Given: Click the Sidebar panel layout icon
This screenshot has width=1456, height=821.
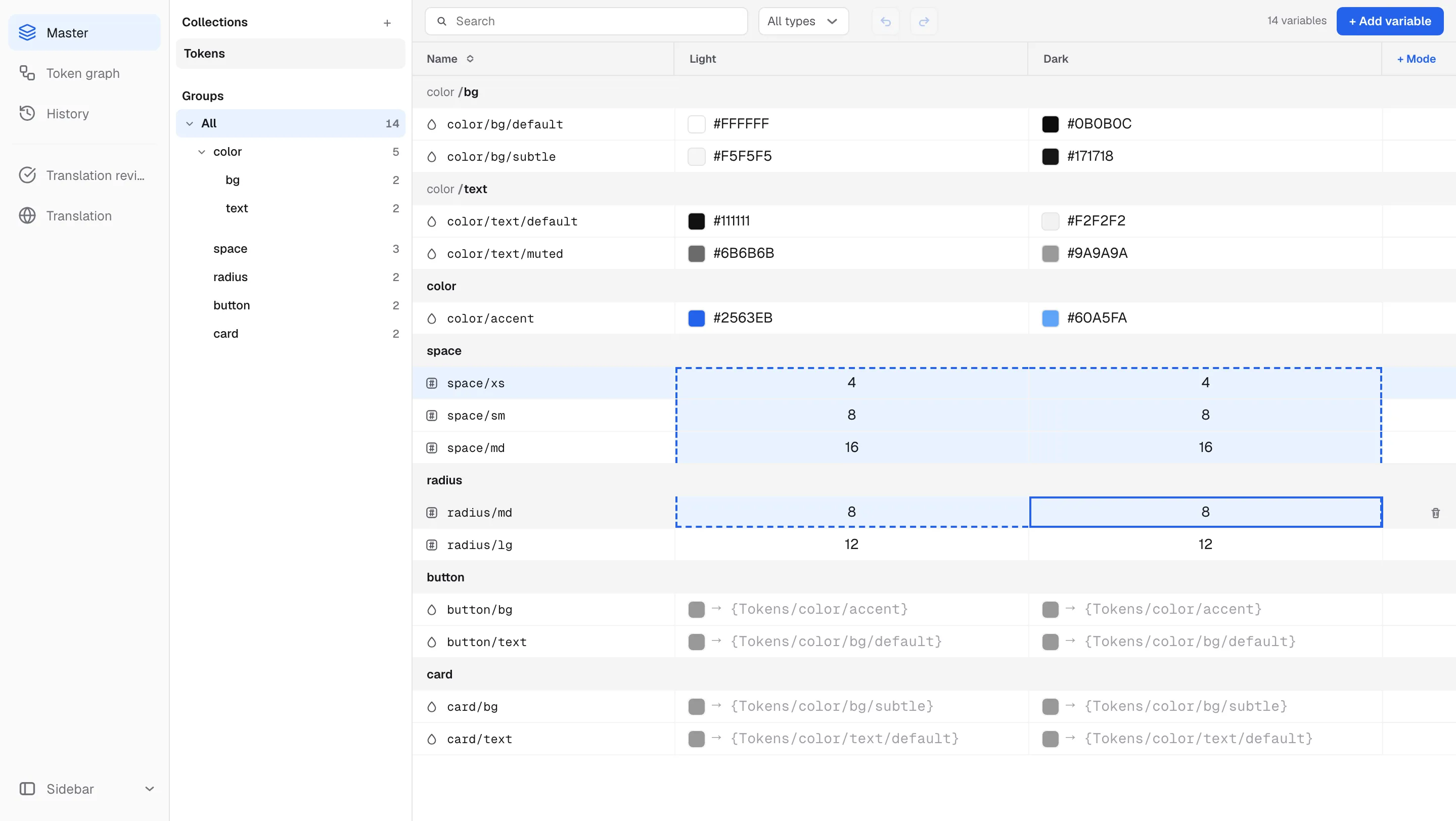Looking at the screenshot, I should pyautogui.click(x=27, y=789).
